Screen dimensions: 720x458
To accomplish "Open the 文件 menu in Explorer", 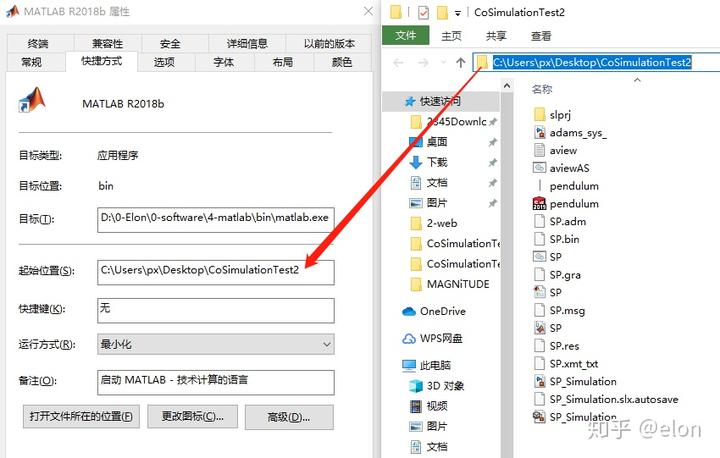I will (x=405, y=35).
